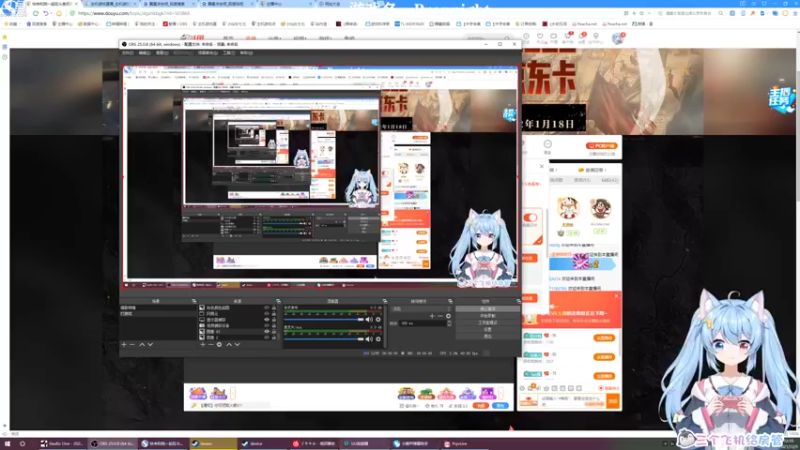Move the selected source down
The width and height of the screenshot is (800, 450).
[237, 345]
